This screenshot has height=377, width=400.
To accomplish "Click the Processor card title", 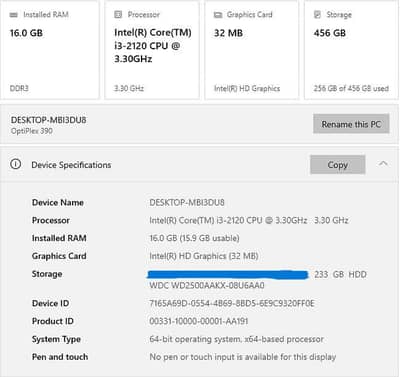I will click(x=144, y=14).
